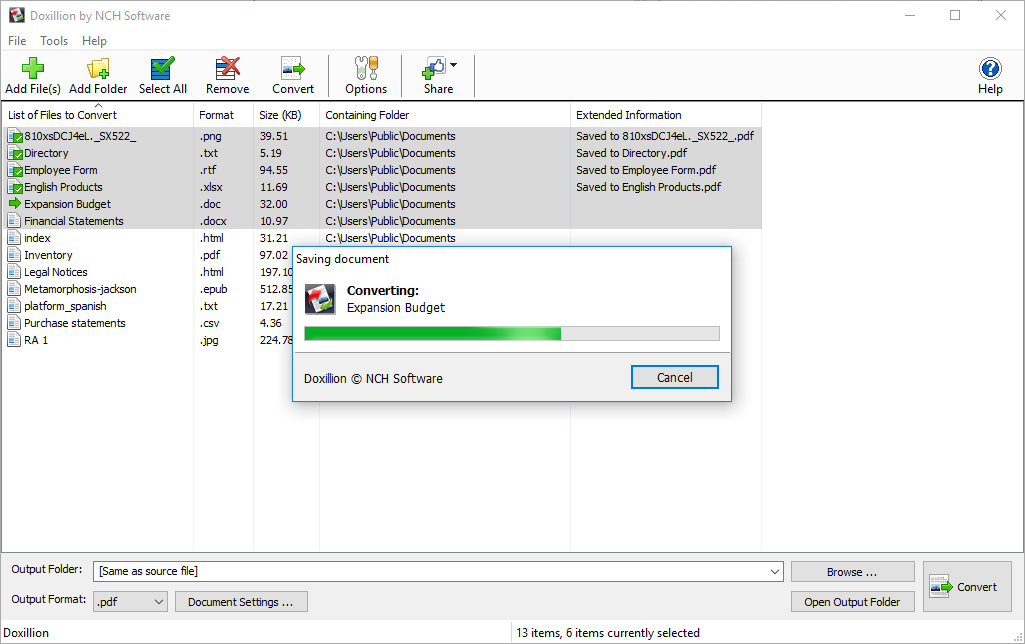
Task: Open the Help menu
Action: (x=94, y=41)
